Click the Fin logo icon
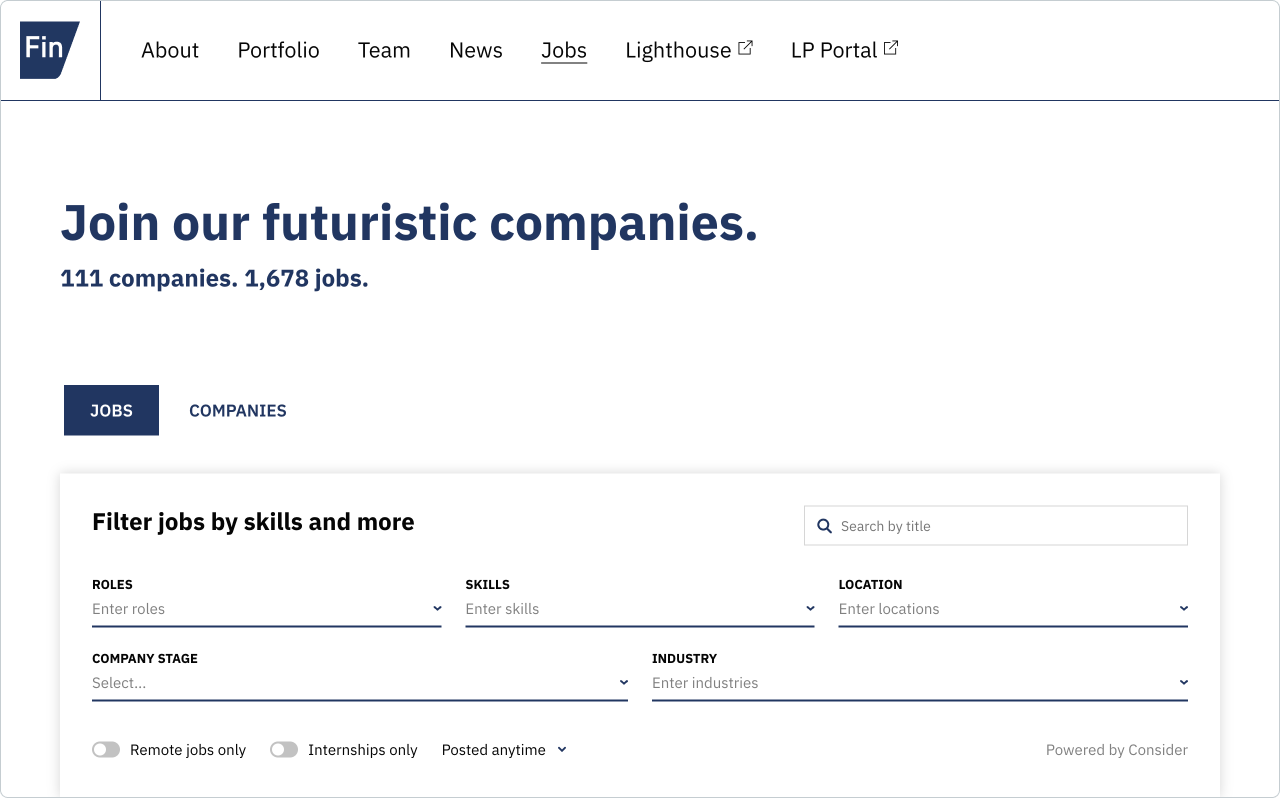The width and height of the screenshot is (1280, 798). (x=49, y=49)
